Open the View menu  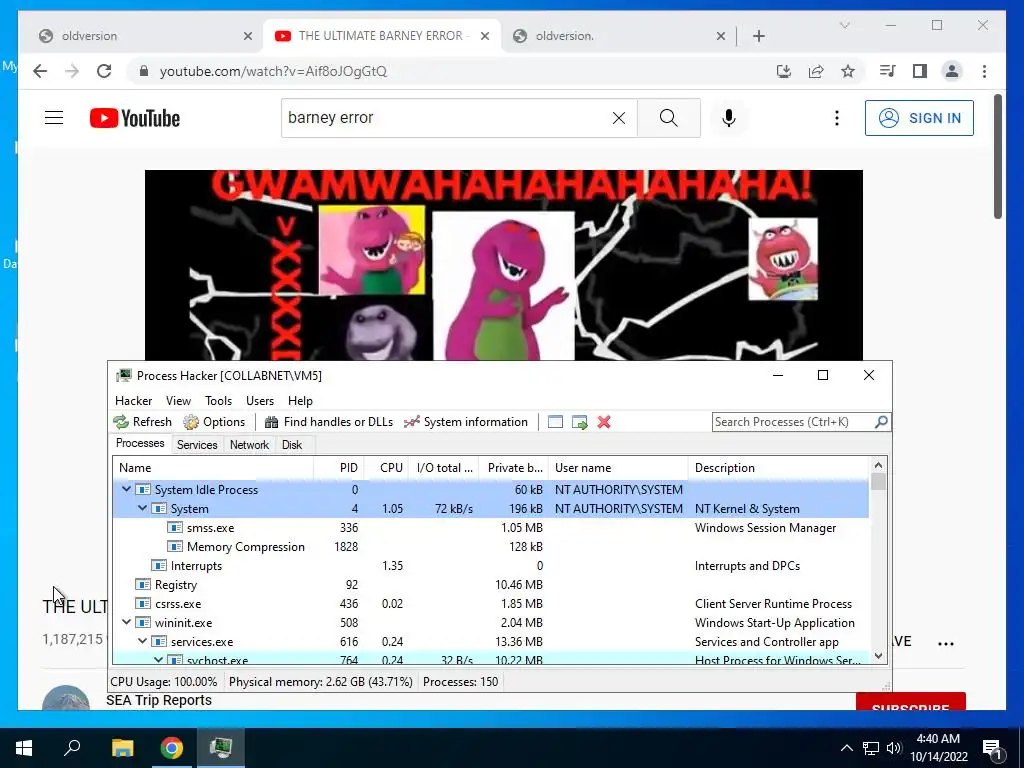point(178,401)
